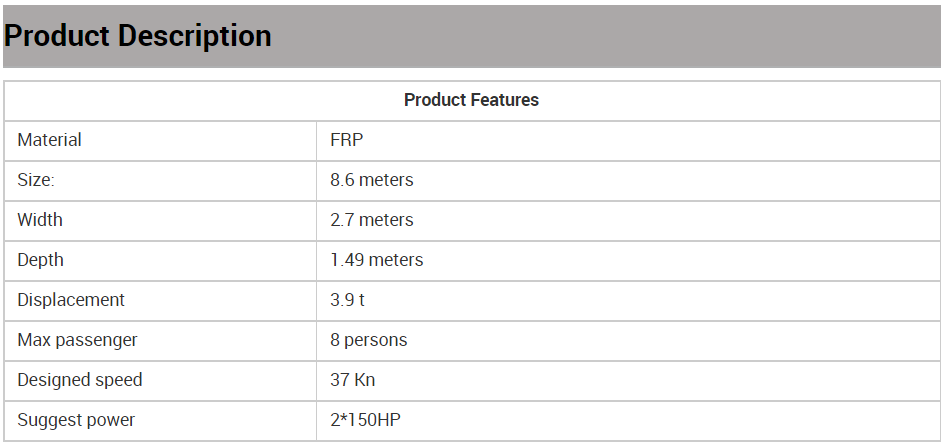Click the word meters in the Depth row
943x446 pixels.
coord(396,260)
